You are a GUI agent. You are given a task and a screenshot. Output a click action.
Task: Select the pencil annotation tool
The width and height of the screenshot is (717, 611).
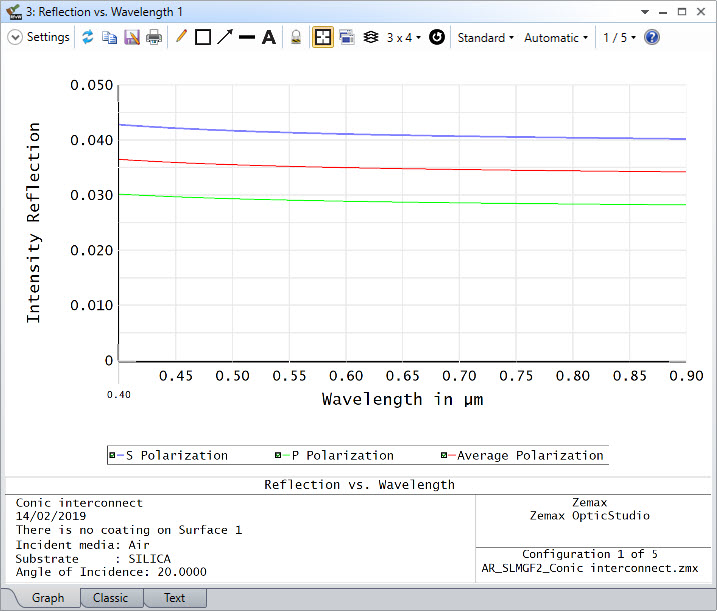tap(181, 37)
